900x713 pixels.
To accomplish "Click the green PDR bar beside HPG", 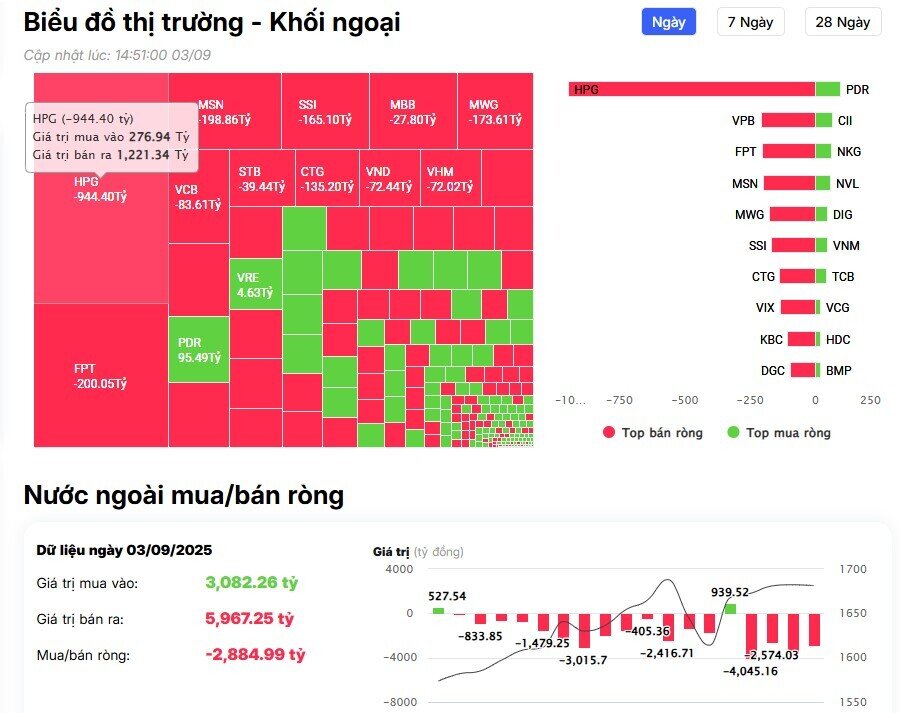I will [x=829, y=88].
